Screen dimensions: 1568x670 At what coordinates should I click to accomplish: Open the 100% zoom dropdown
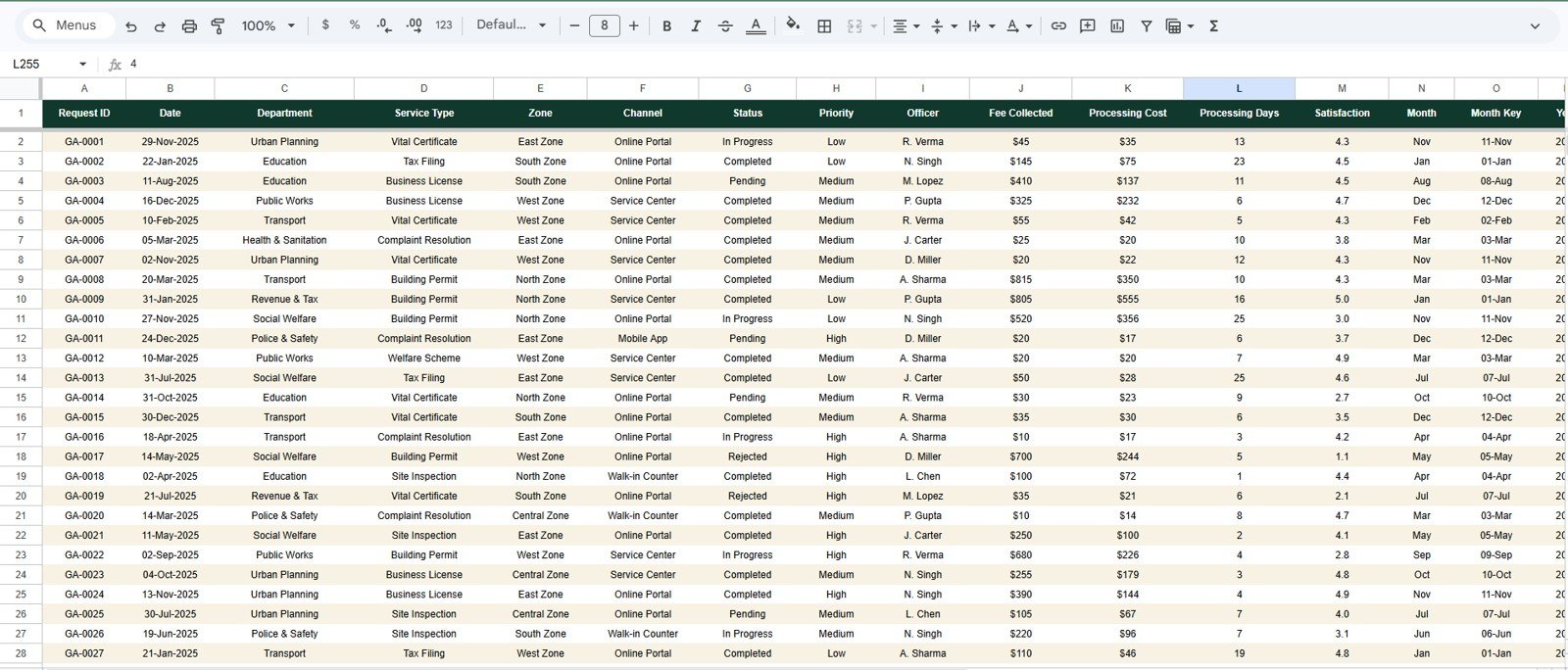tap(269, 26)
